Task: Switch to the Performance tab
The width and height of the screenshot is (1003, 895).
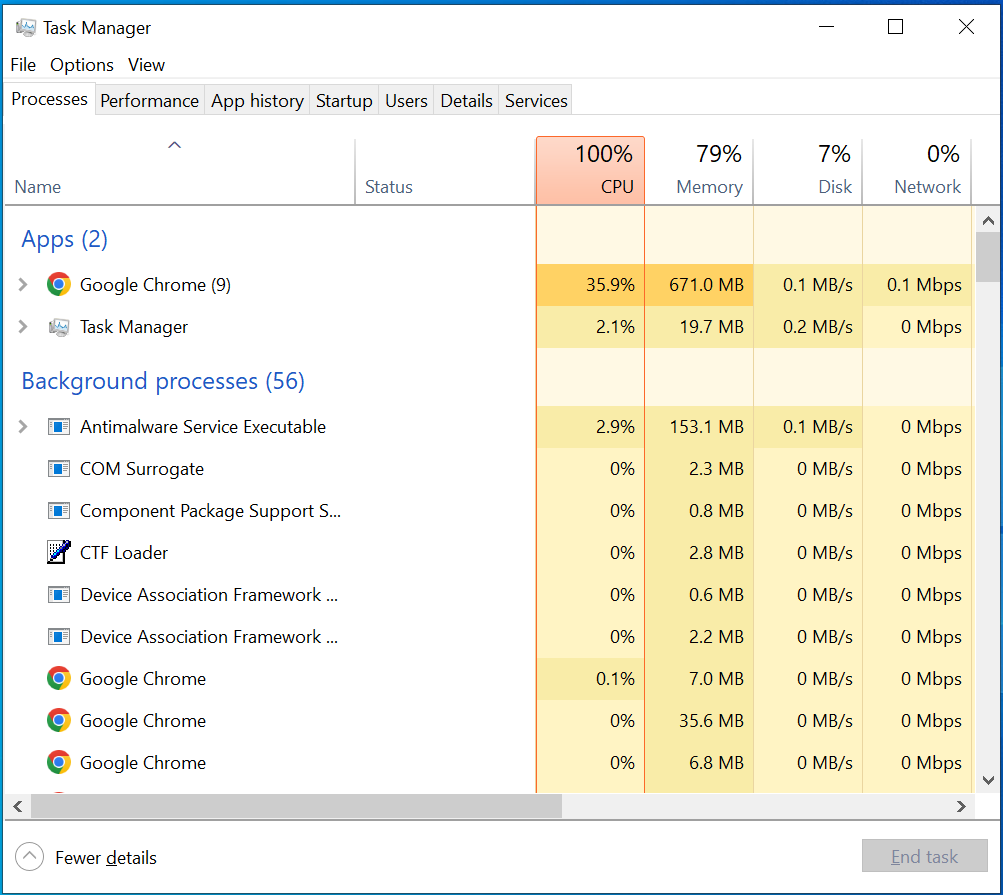Action: (149, 101)
